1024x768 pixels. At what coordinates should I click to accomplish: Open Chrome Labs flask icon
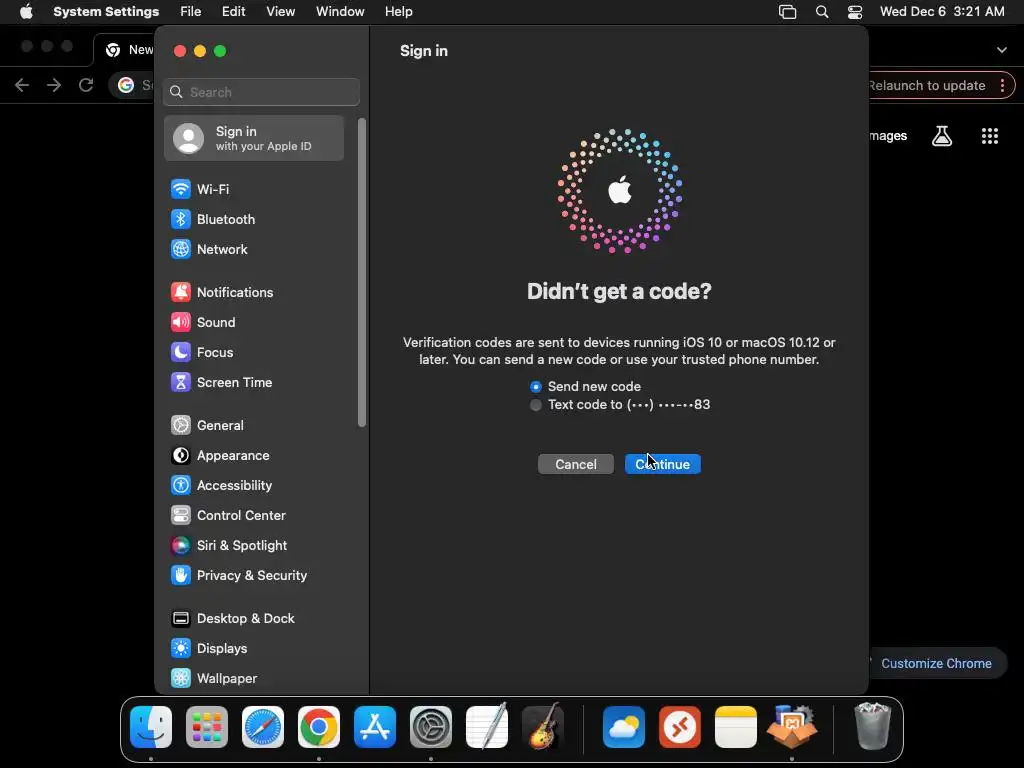[x=942, y=136]
